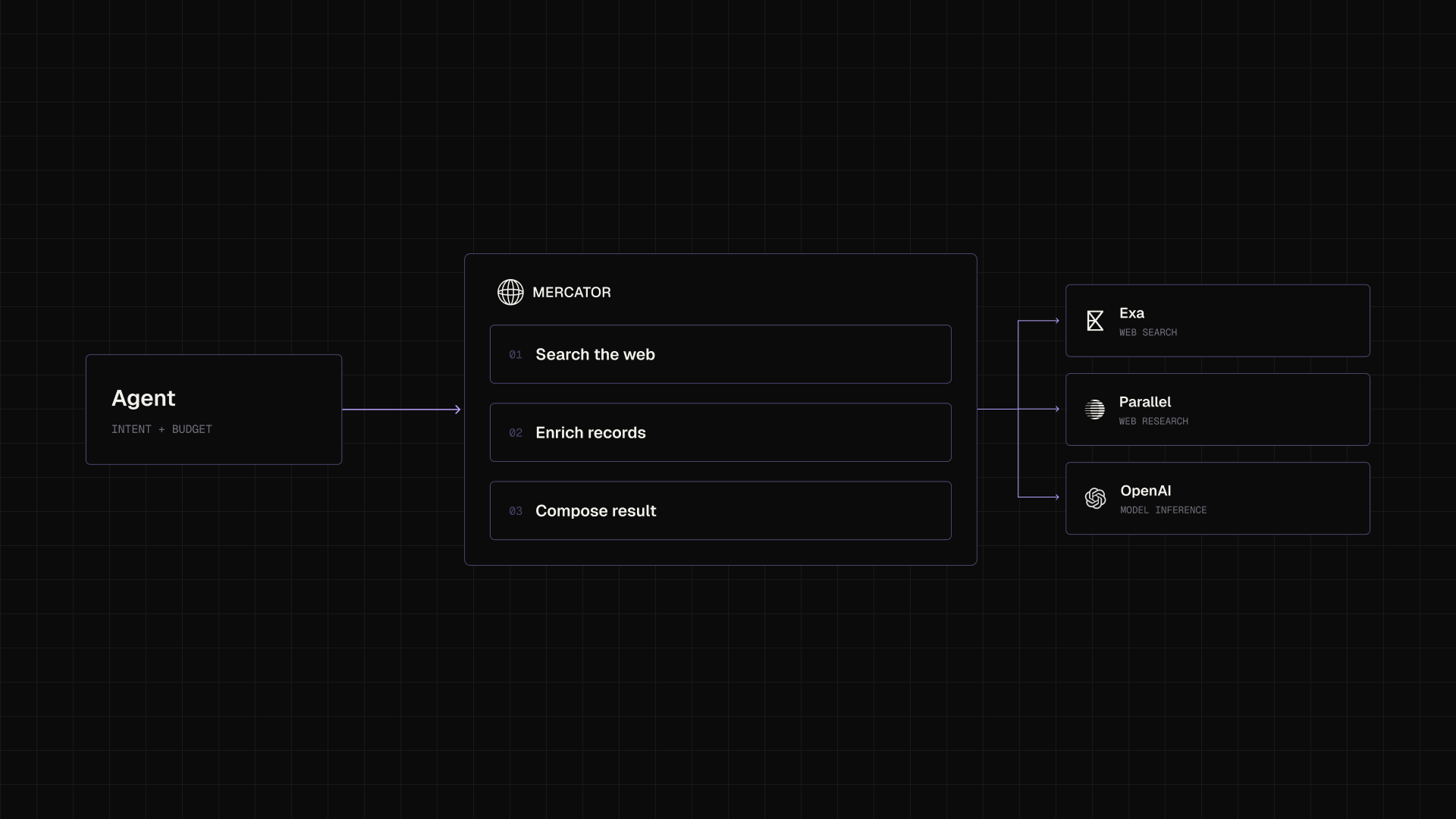Click the Exa name text
Image resolution: width=1456 pixels, height=819 pixels.
click(1131, 313)
